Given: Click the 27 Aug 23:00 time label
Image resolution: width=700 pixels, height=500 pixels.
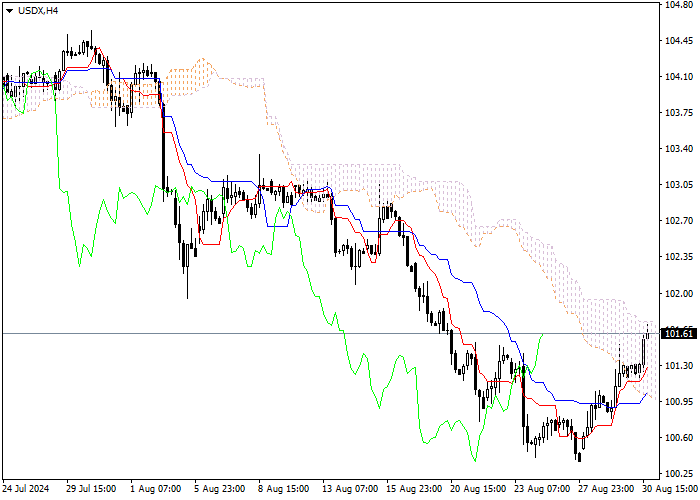Looking at the screenshot, I should point(606,489).
